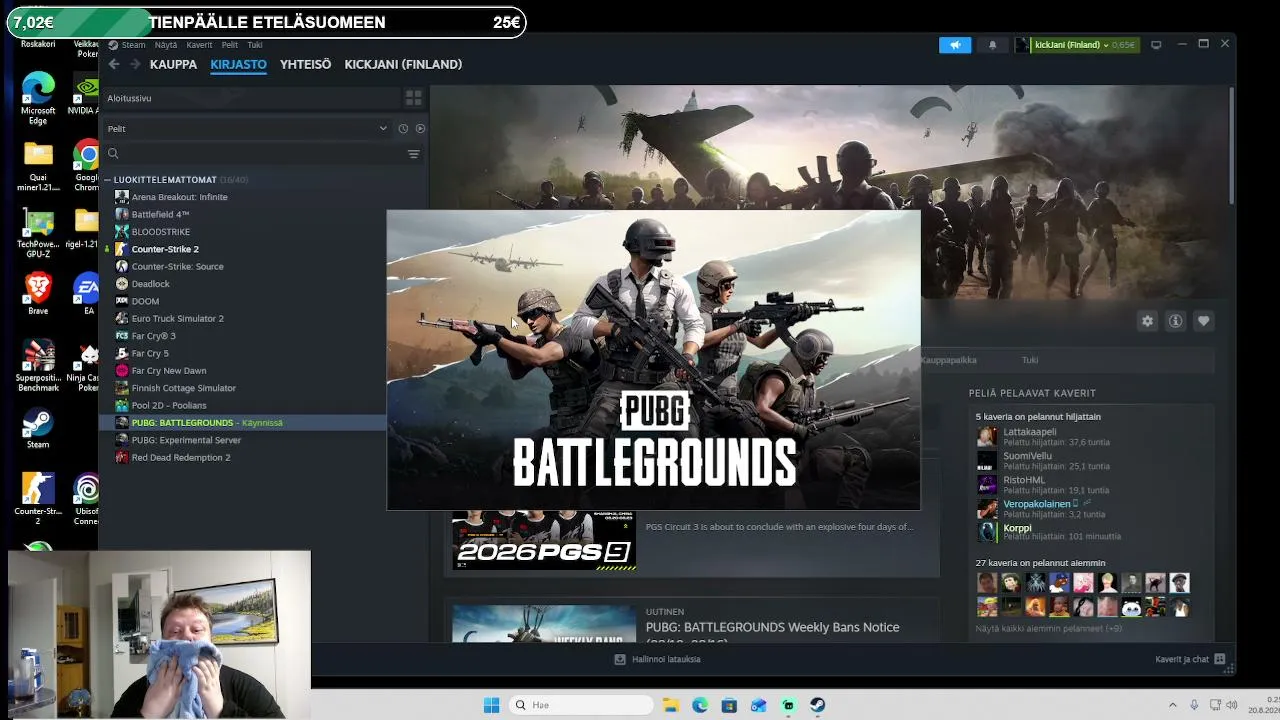Select Battlefield 4 in library list
The height and width of the screenshot is (720, 1280).
pyautogui.click(x=160, y=214)
